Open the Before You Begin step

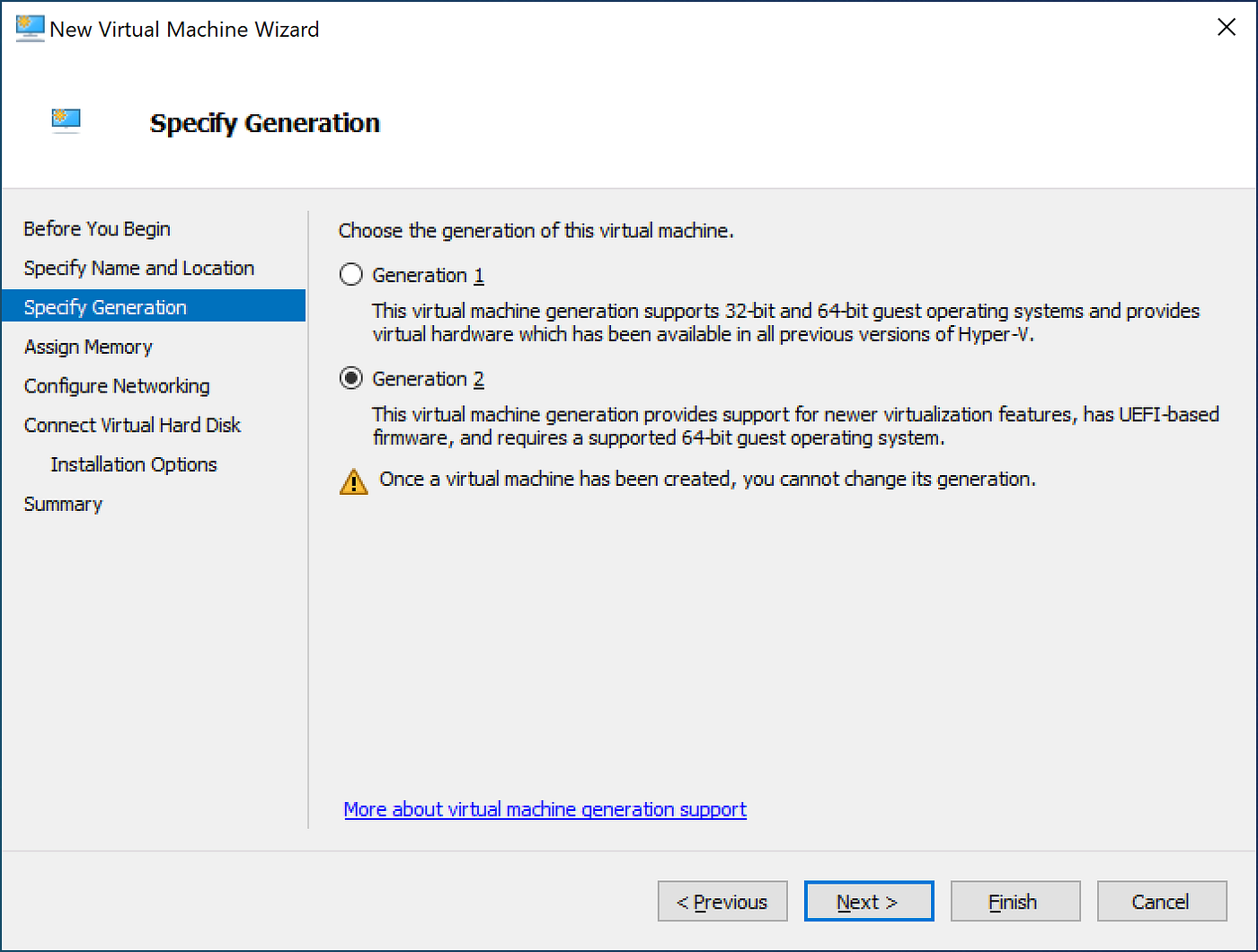(96, 228)
